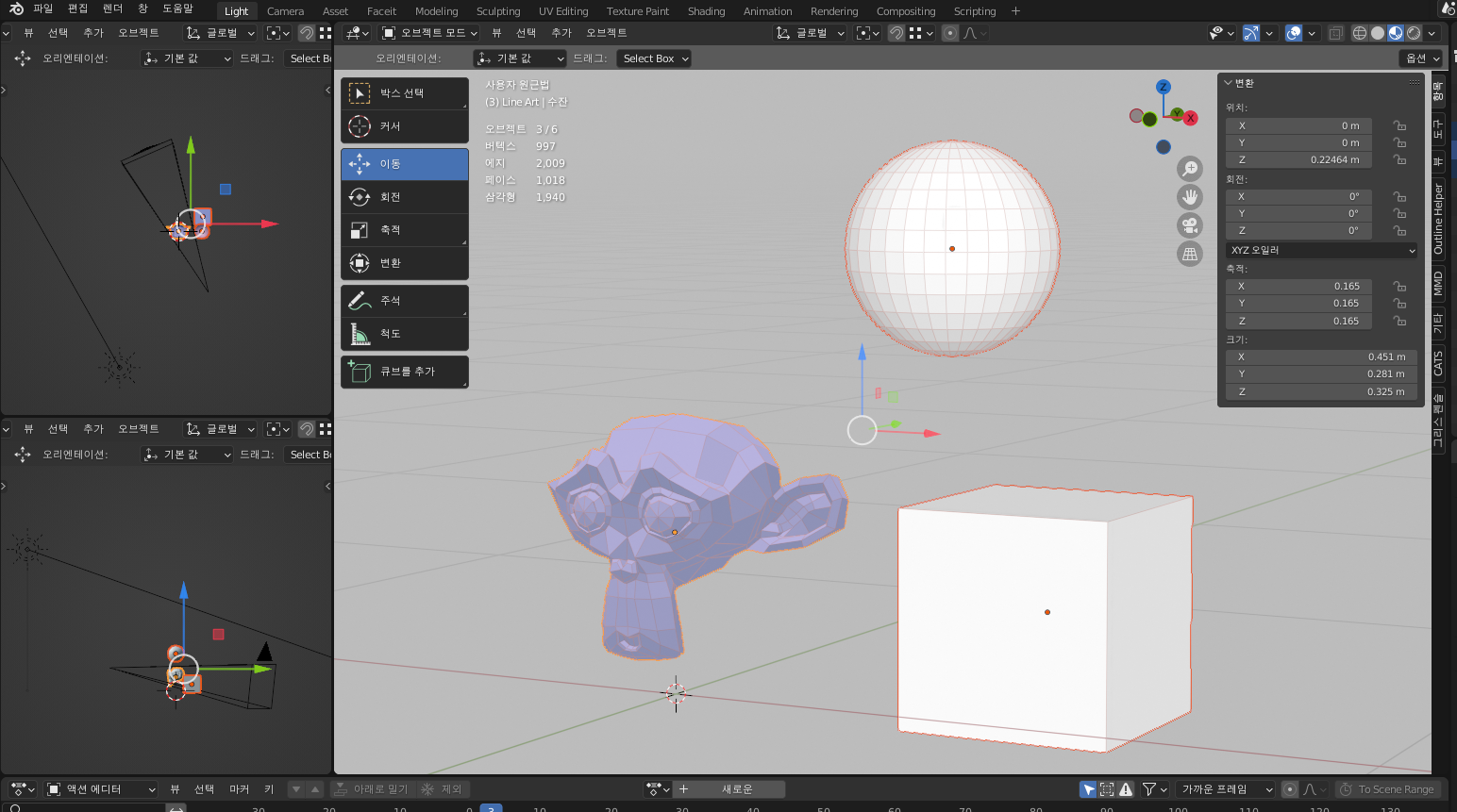Click the 새로운 new action button
Image resolution: width=1457 pixels, height=812 pixels.
pos(737,789)
